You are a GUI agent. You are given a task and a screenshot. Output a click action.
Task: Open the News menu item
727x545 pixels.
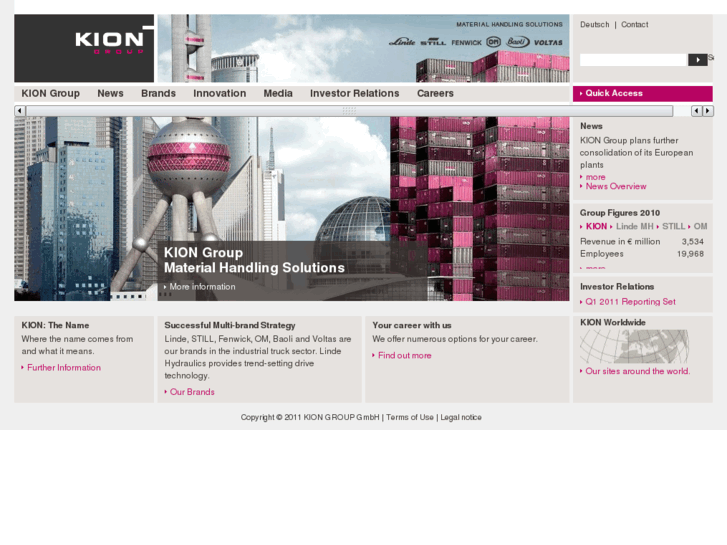[x=110, y=93]
